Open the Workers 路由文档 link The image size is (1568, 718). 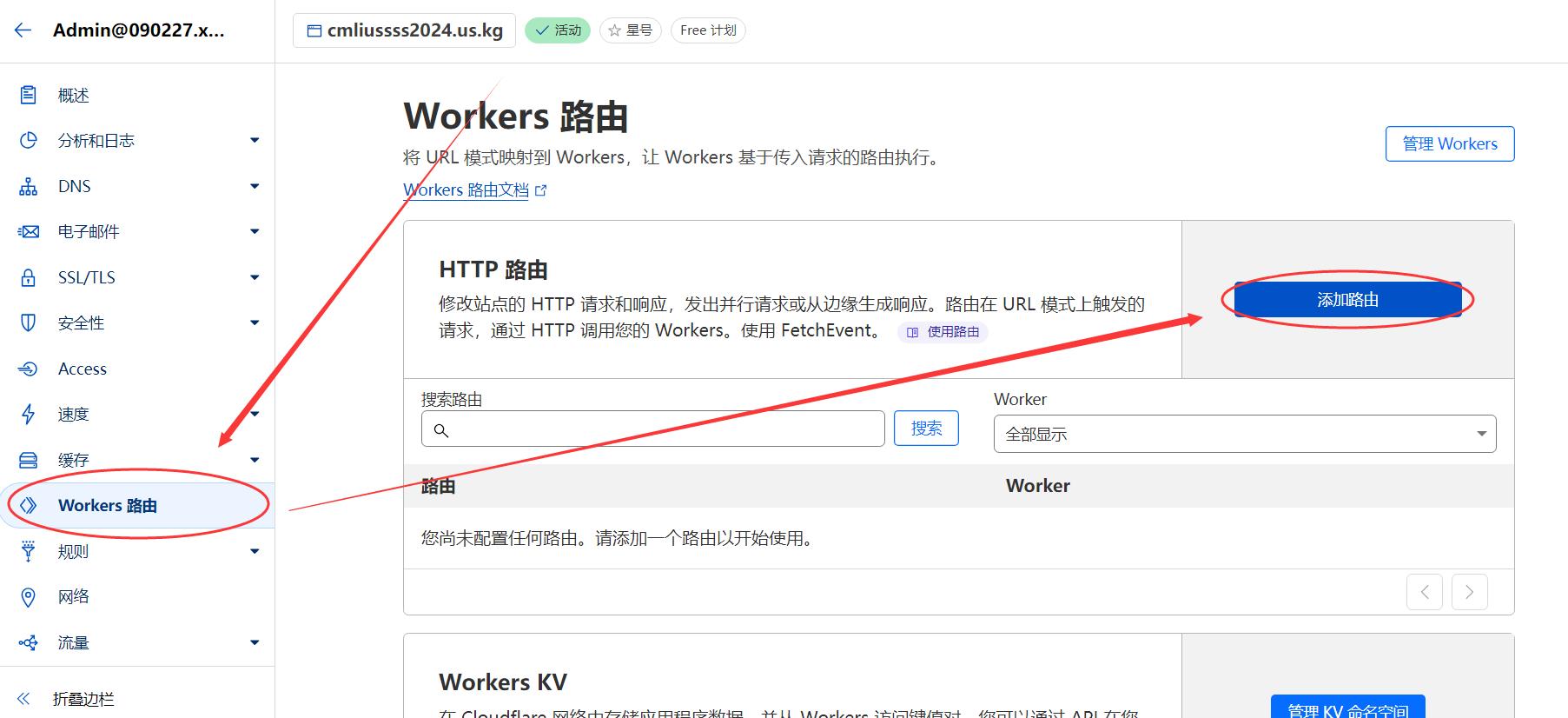tap(466, 190)
